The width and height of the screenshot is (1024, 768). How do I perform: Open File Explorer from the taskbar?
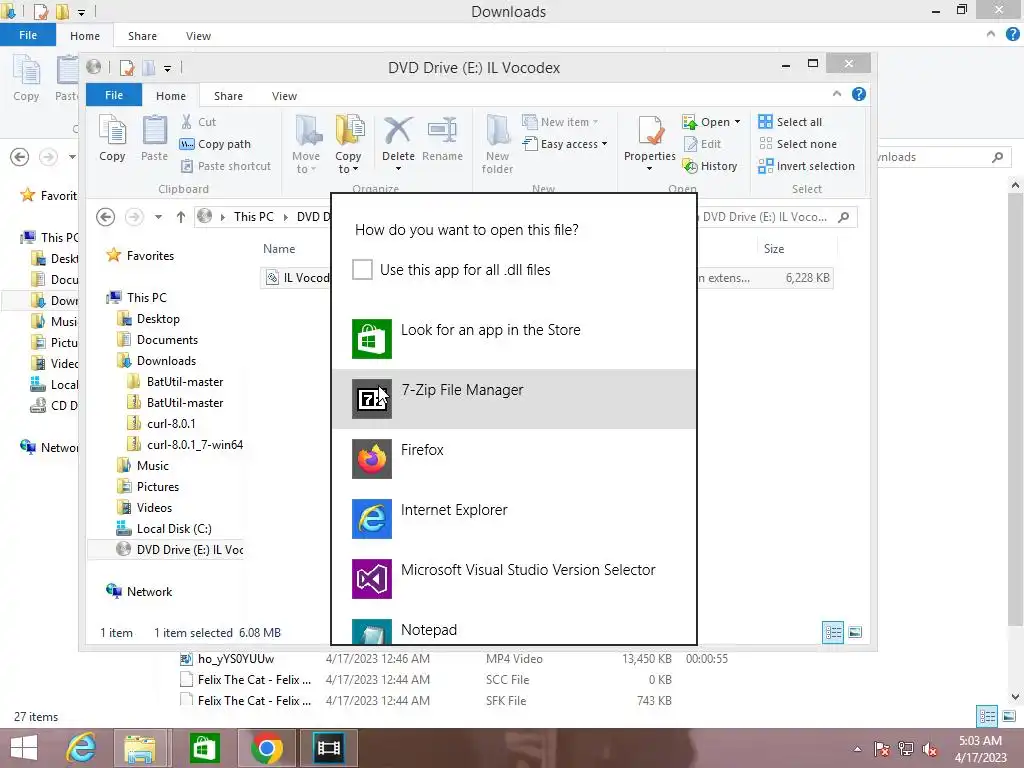click(140, 748)
